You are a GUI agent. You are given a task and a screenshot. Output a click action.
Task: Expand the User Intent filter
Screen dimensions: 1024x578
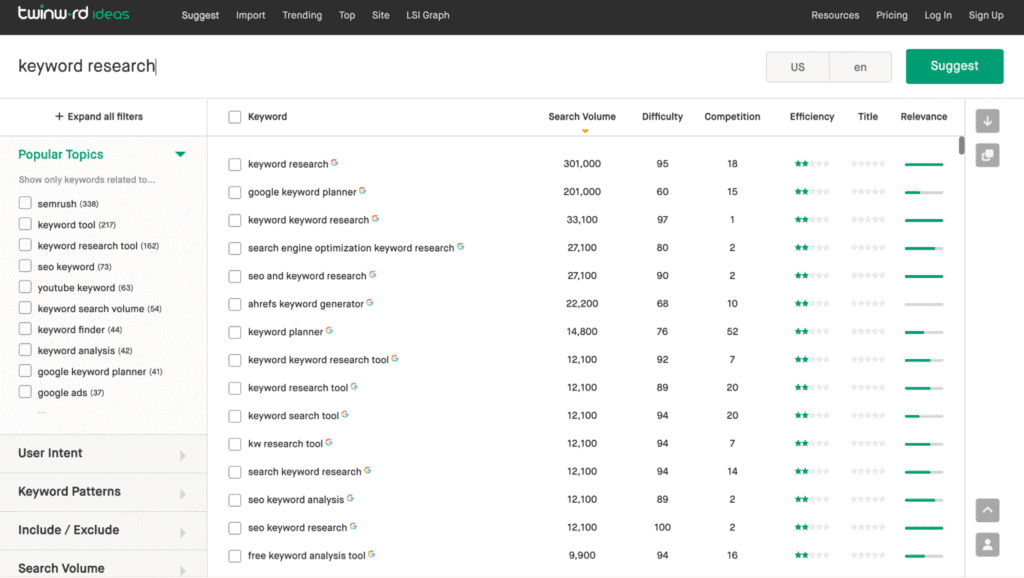click(182, 455)
